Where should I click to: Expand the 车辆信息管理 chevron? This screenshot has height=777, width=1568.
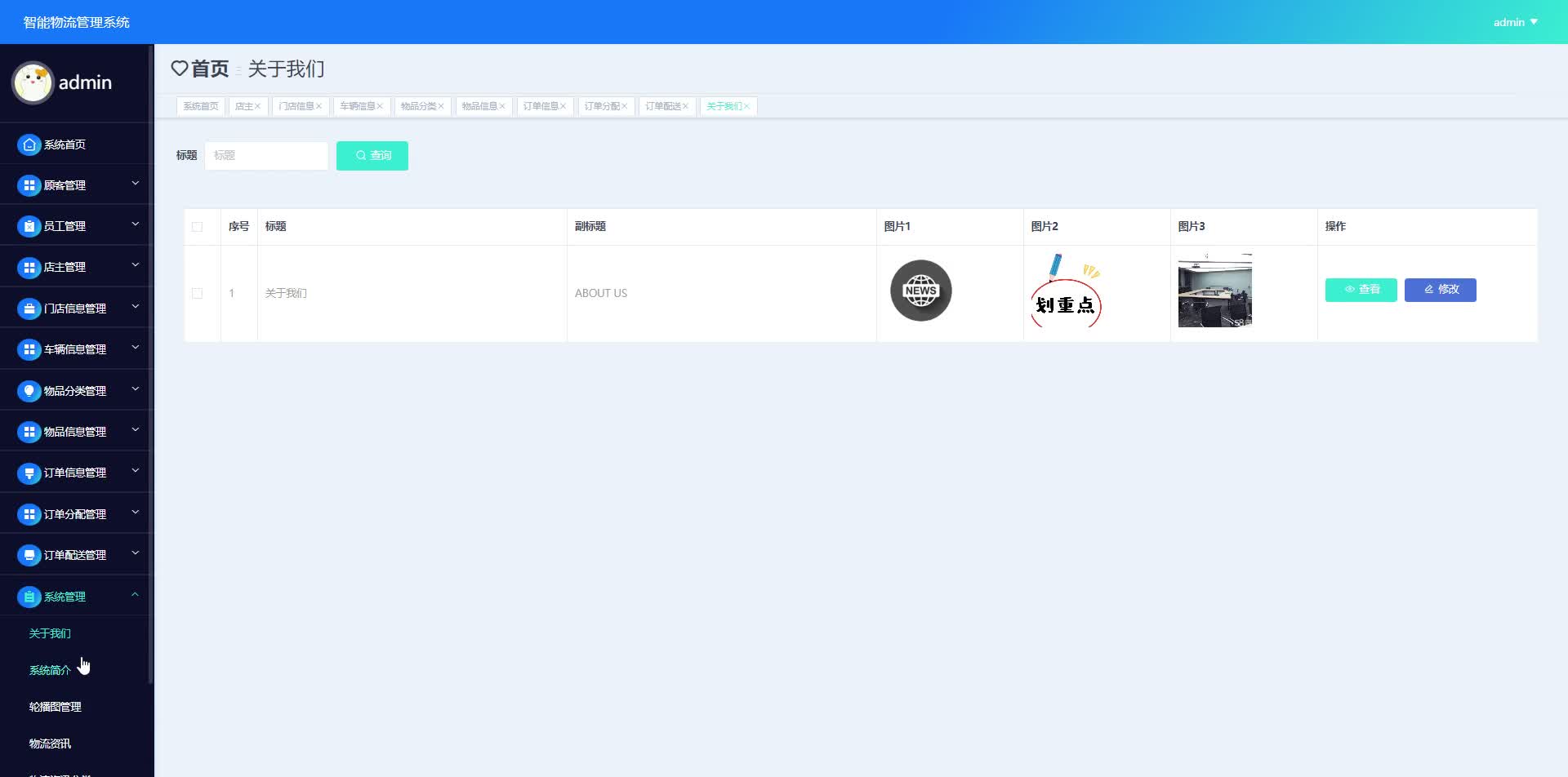[136, 347]
